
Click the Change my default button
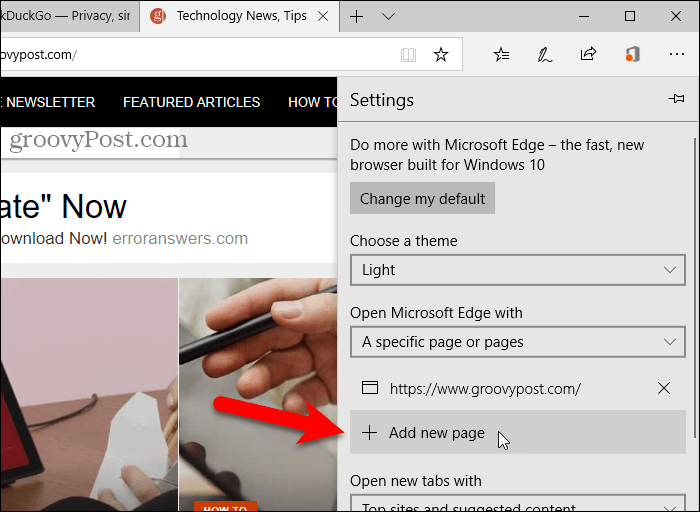[422, 198]
